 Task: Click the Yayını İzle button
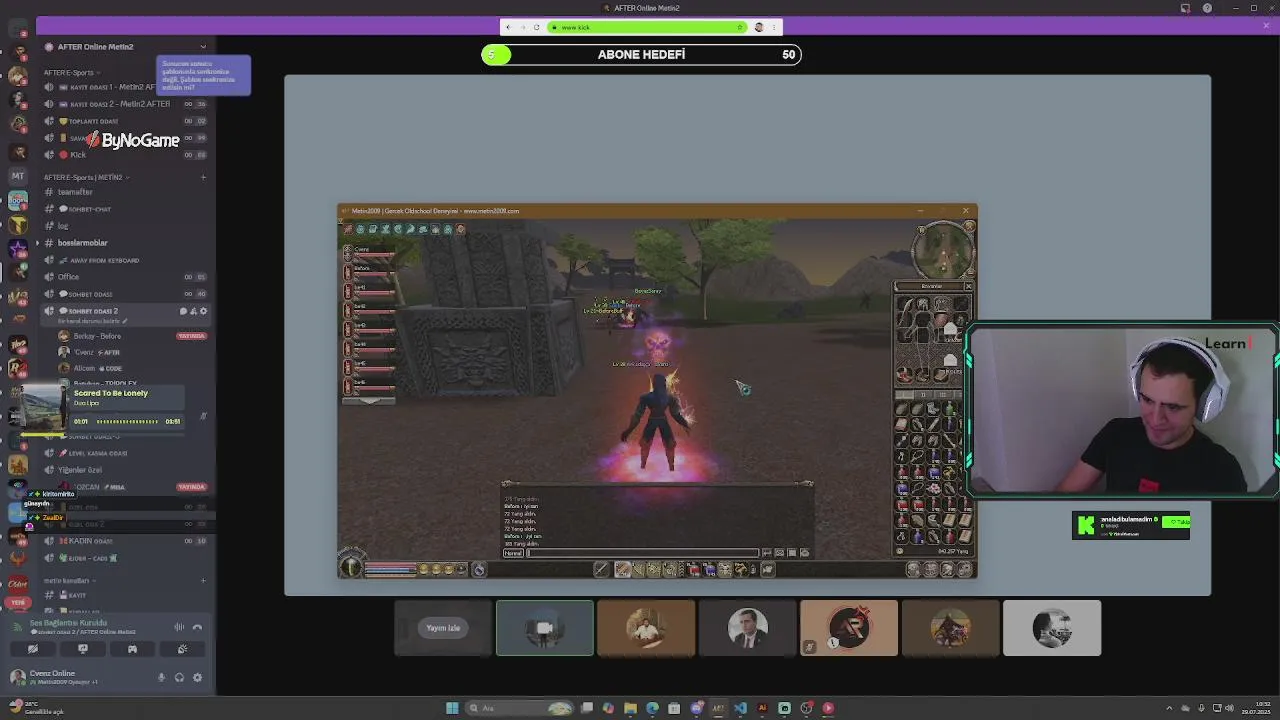point(443,628)
